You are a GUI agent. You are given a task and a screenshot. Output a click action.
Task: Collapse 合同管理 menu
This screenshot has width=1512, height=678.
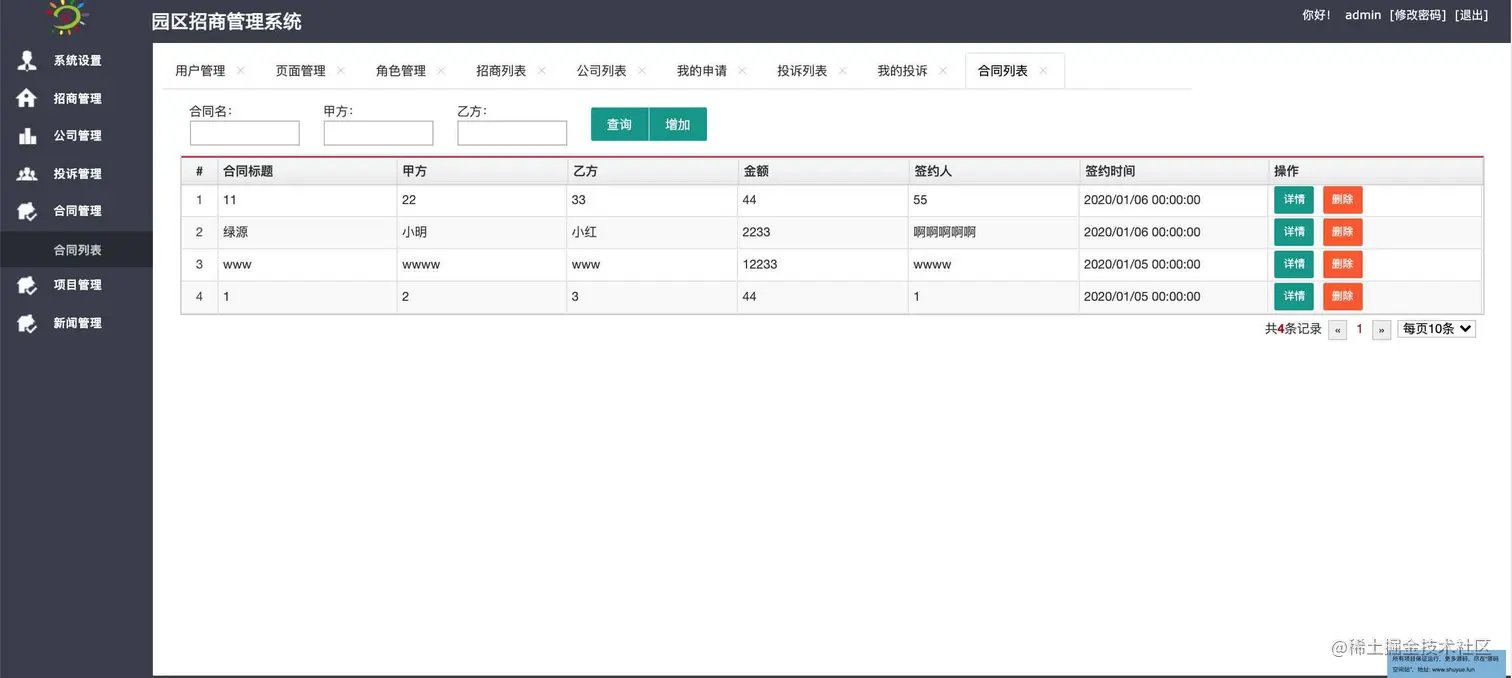coord(76,211)
